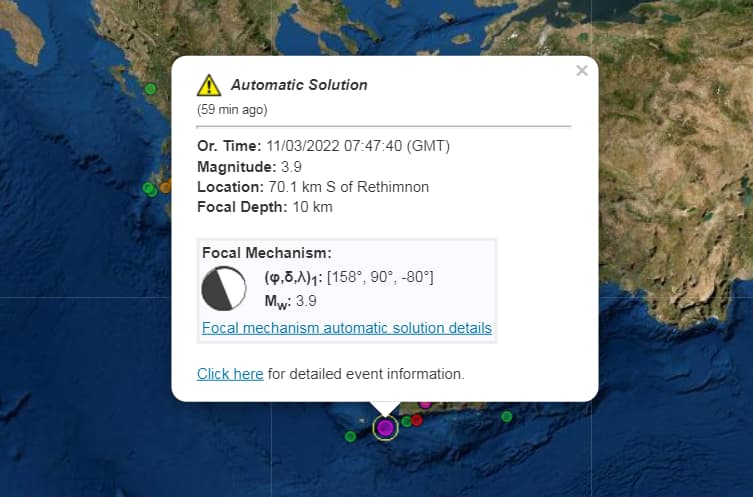Select the highlighted magenta earthquake marker
Viewport: 753px width, 497px height.
point(385,428)
